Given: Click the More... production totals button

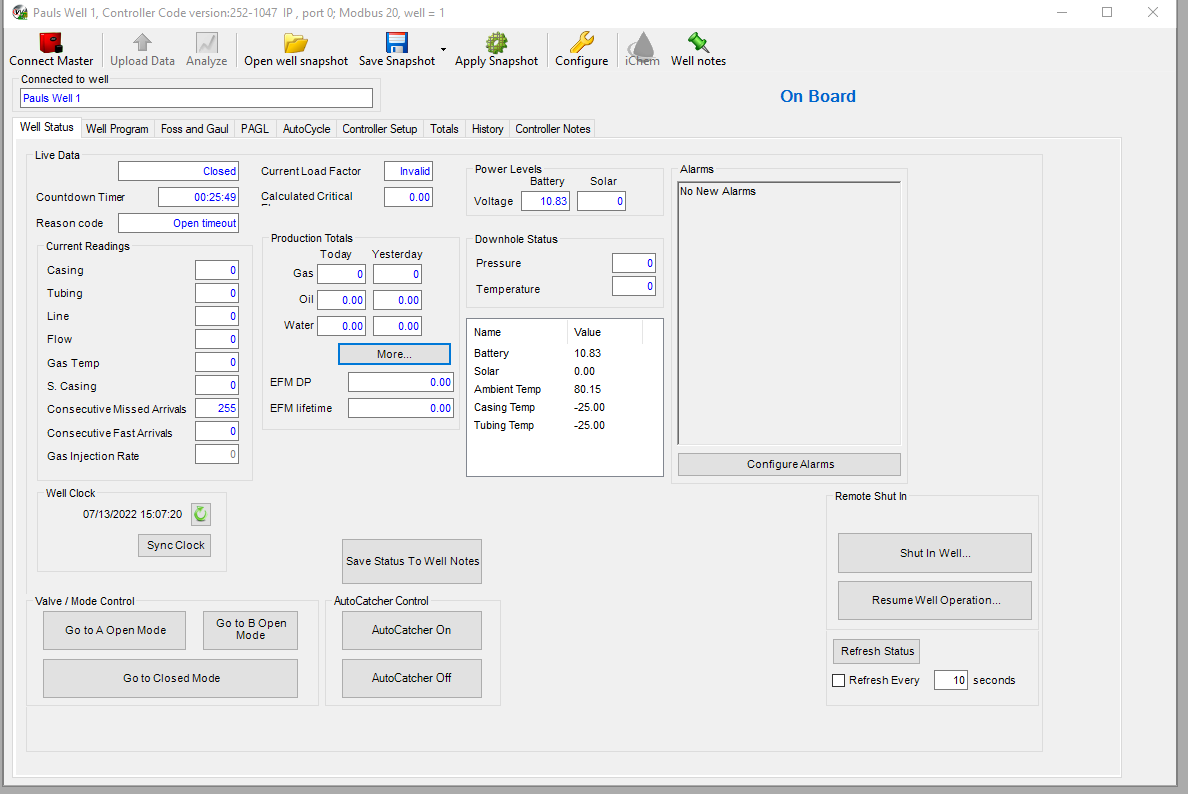Looking at the screenshot, I should point(394,354).
